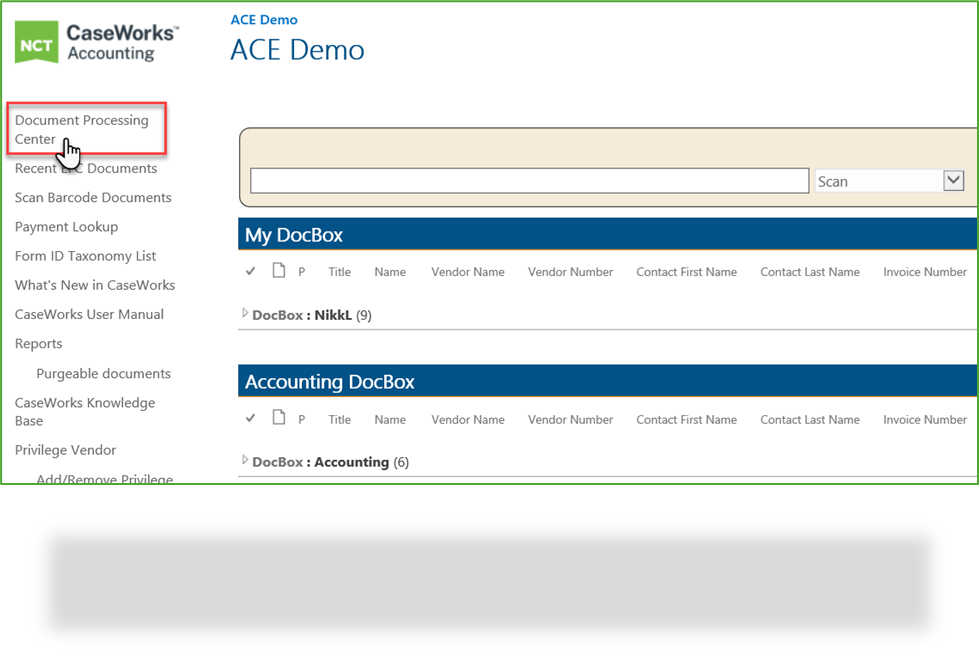Click the document type icon in My DocBox header
Viewport: 979px width, 654px height.
tap(277, 269)
